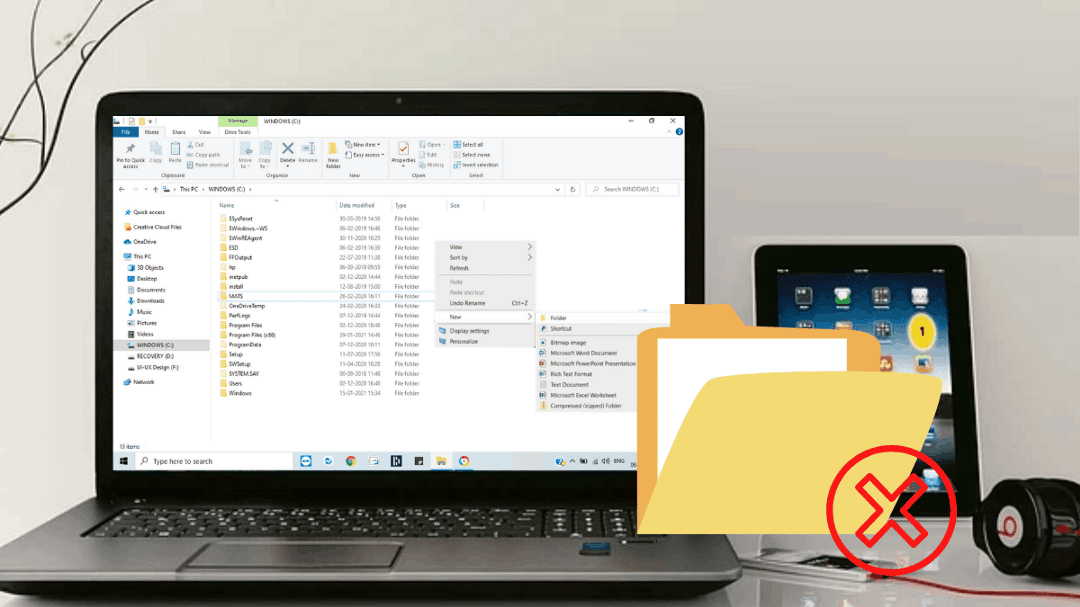Click Select all in the Select group
1080x607 pixels.
[x=470, y=144]
